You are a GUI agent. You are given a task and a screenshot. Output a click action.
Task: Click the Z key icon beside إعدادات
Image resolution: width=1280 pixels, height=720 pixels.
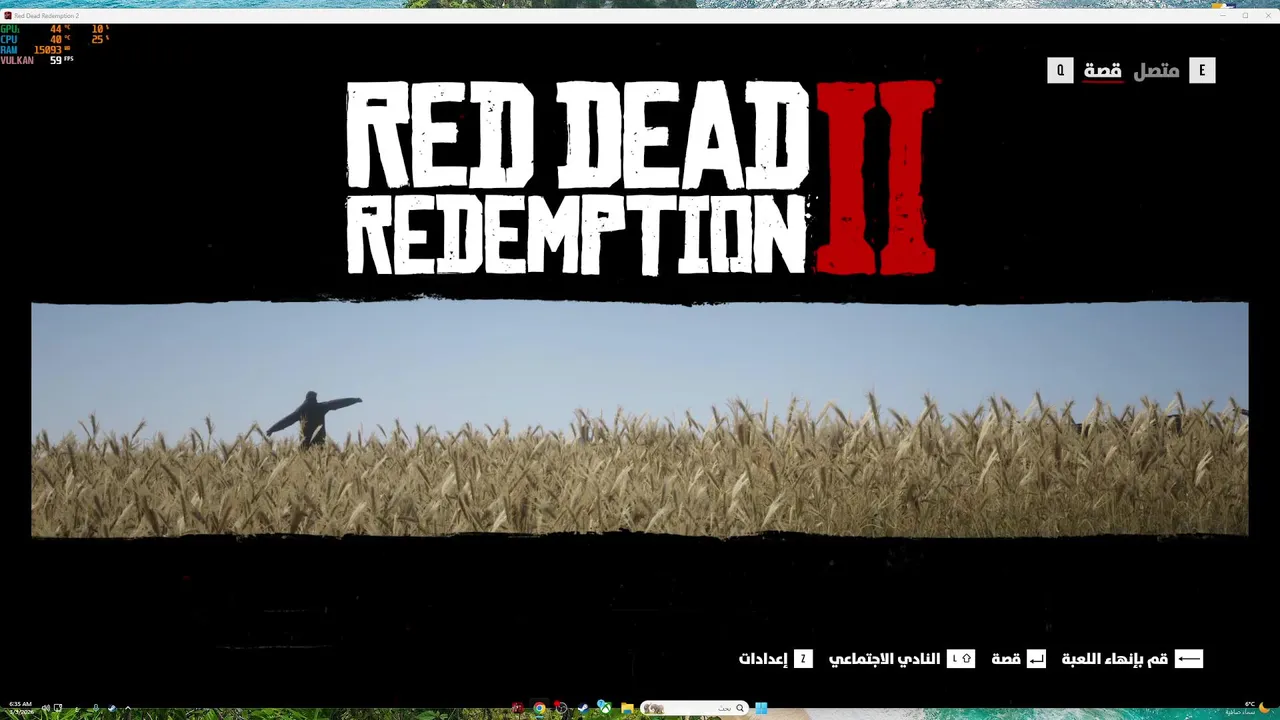(803, 659)
